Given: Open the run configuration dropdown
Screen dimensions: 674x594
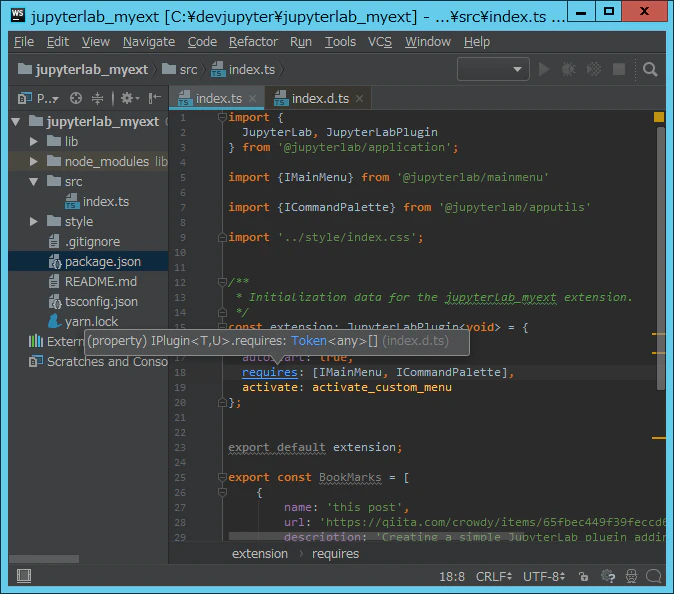Looking at the screenshot, I should pyautogui.click(x=493, y=69).
